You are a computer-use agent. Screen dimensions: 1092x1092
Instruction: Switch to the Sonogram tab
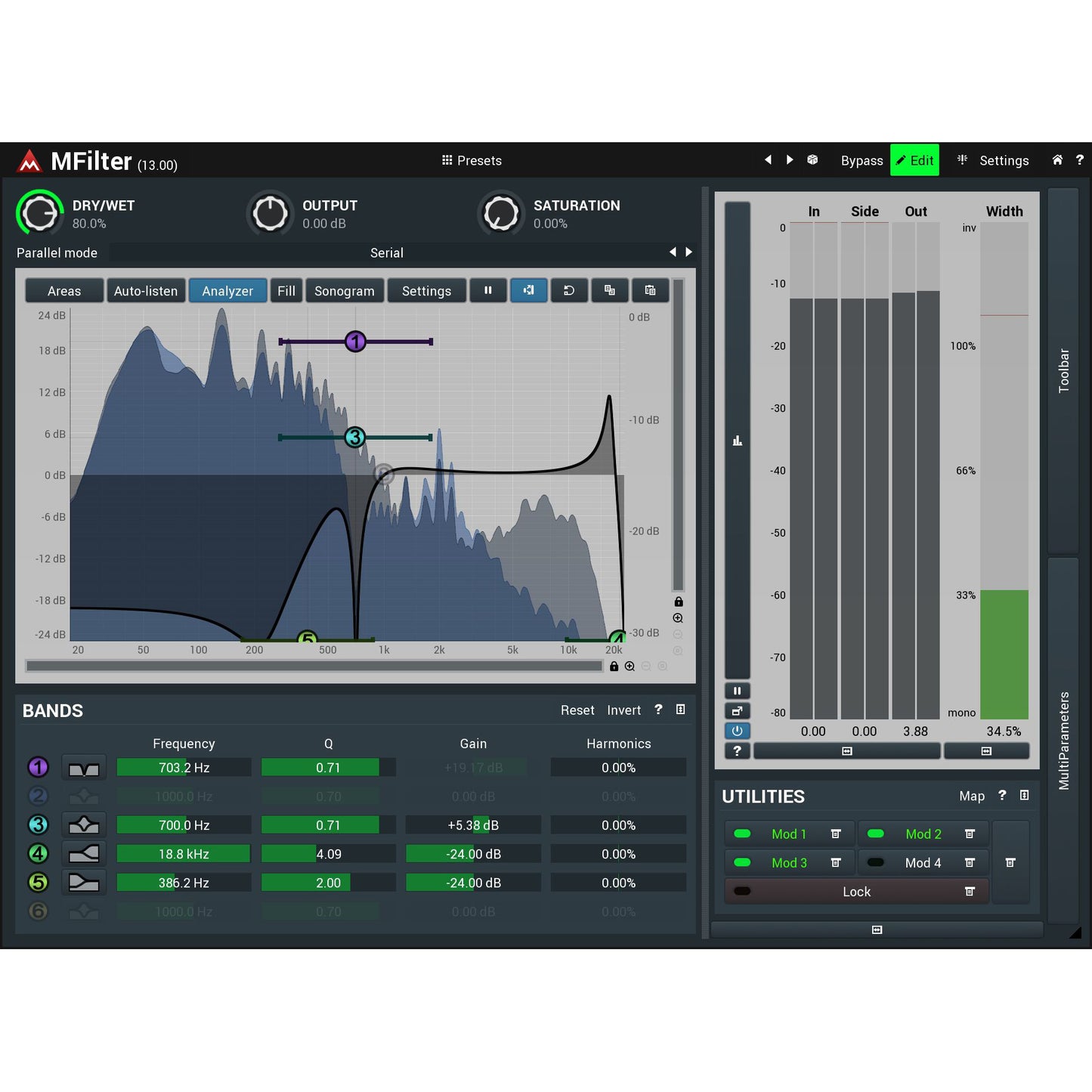pos(345,290)
